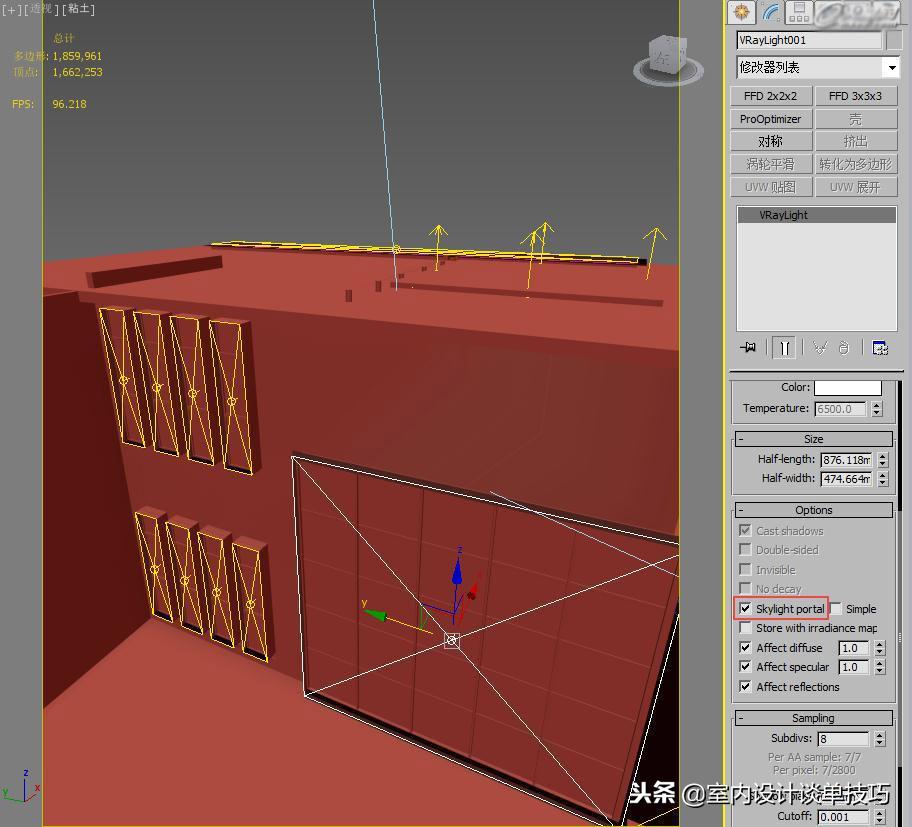The width and height of the screenshot is (912, 827).
Task: Click the Pin Stack icon
Action: [x=748, y=347]
